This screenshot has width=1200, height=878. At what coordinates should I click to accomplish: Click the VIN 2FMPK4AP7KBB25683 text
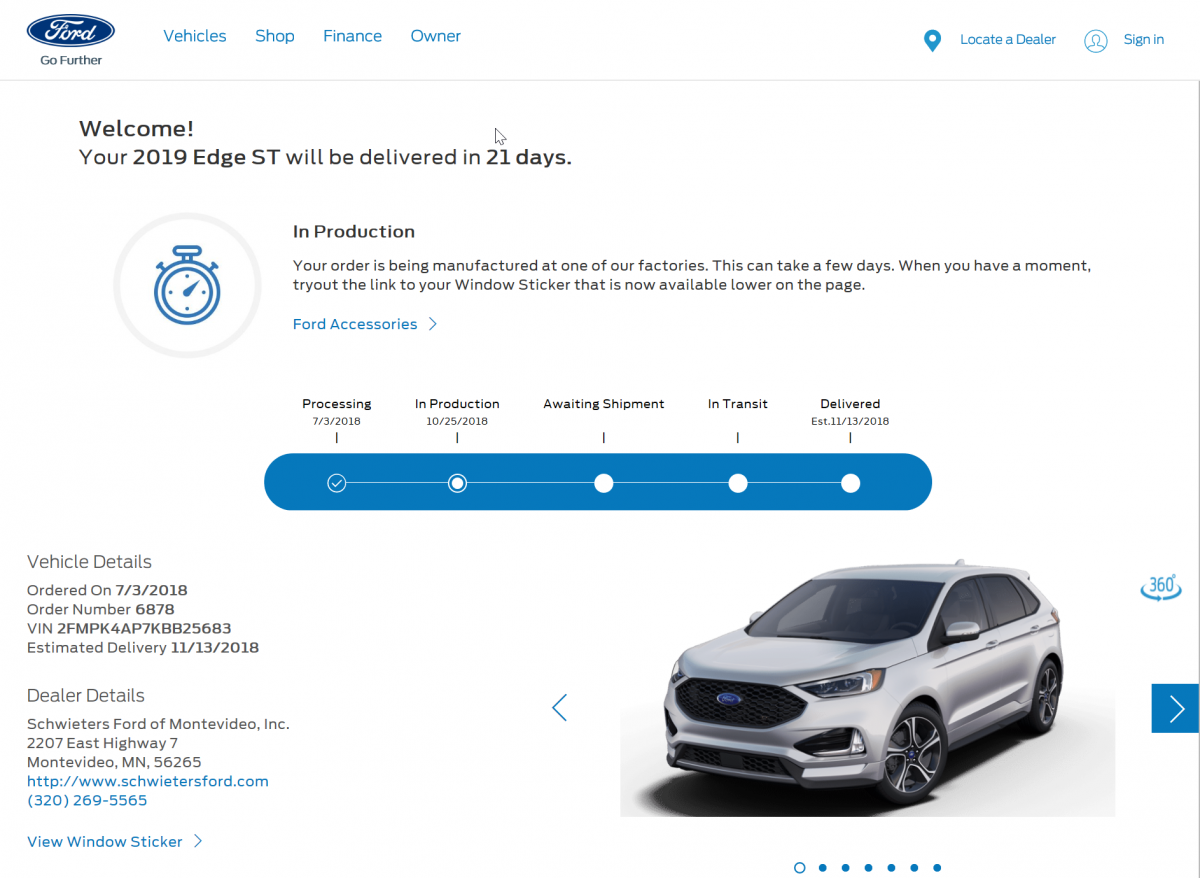[x=129, y=629]
